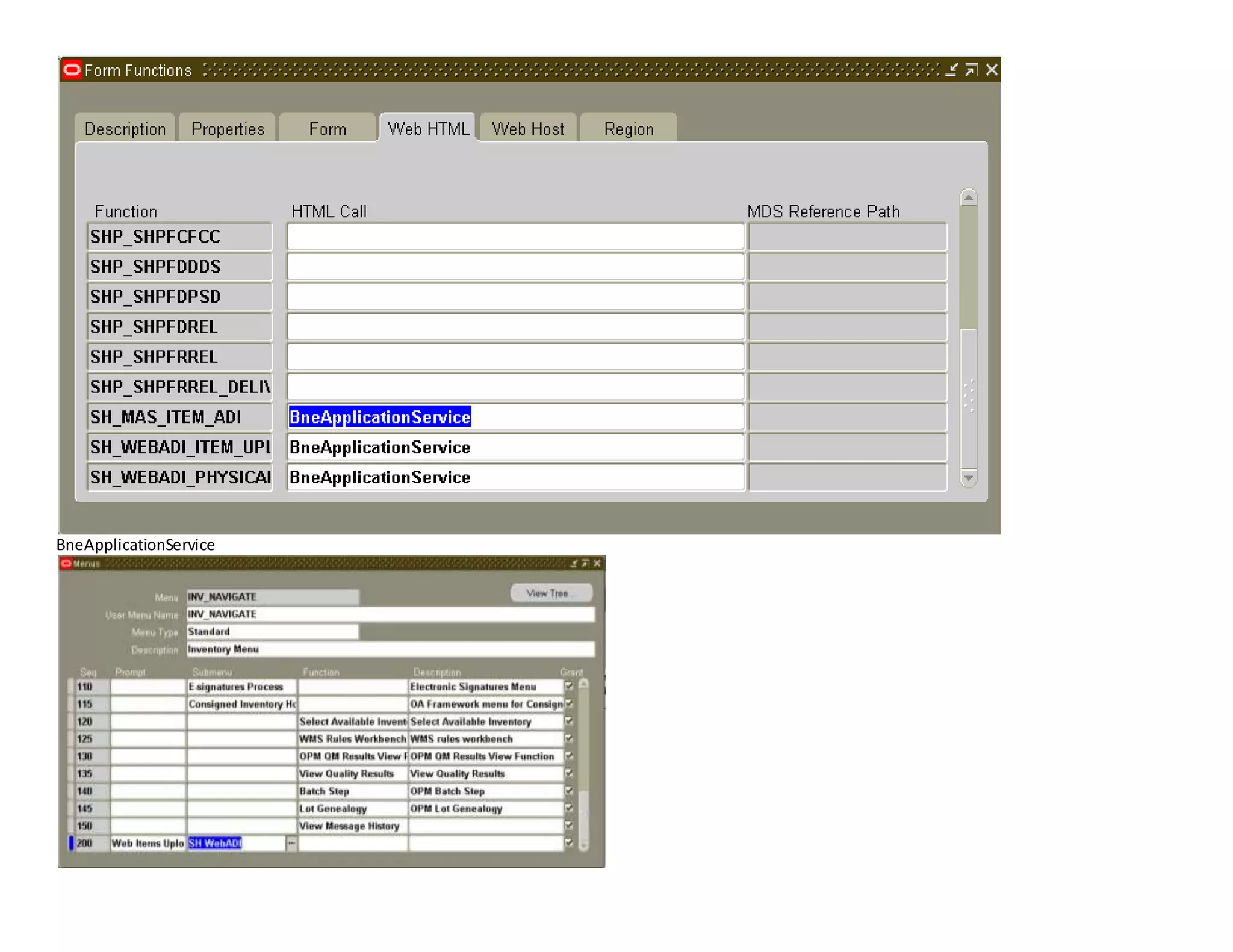Screen dimensions: 1233x952
Task: Open the Description tab in Form Functions
Action: pos(125,128)
